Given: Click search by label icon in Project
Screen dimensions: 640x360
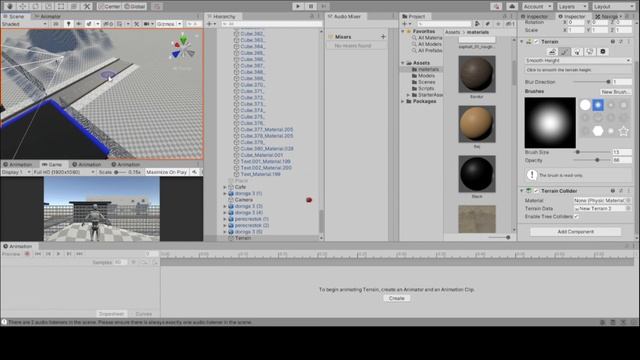Looking at the screenshot, I should (487, 24).
